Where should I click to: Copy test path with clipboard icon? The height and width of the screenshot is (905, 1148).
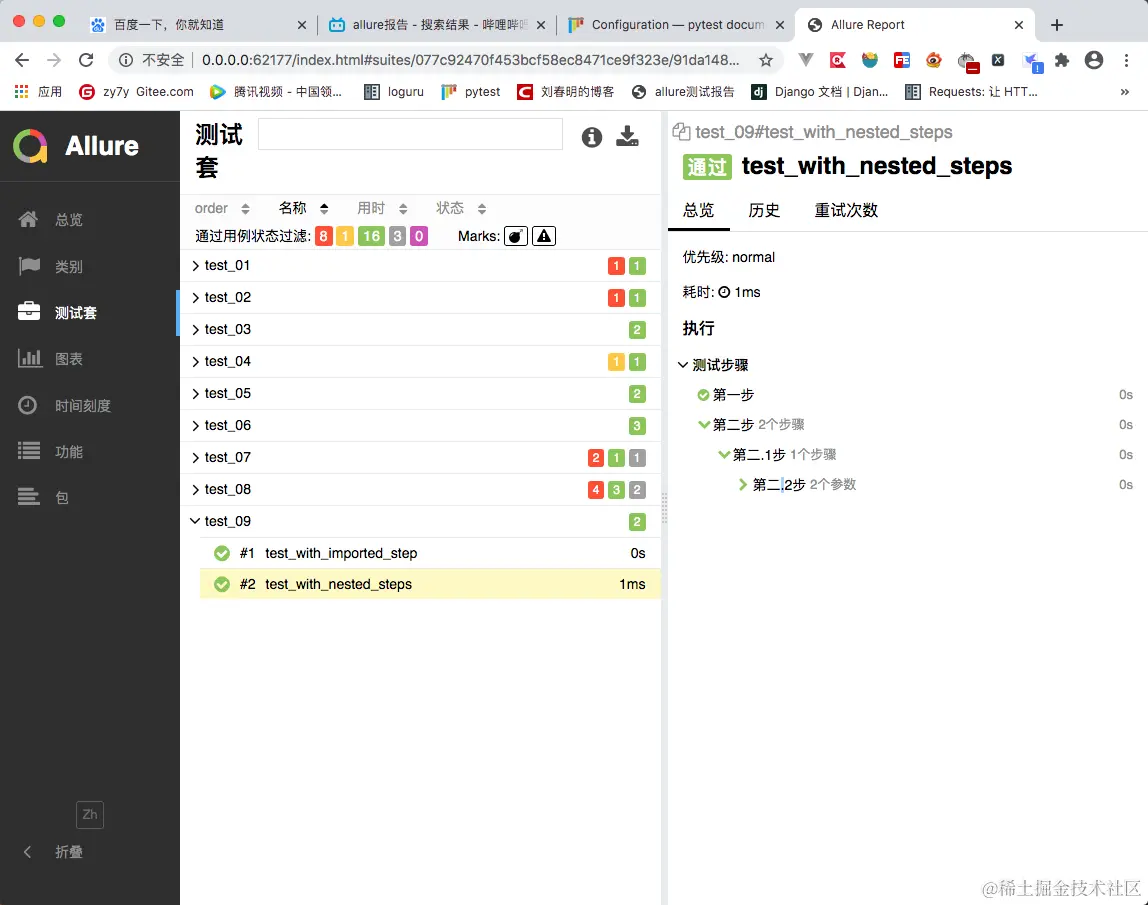681,132
